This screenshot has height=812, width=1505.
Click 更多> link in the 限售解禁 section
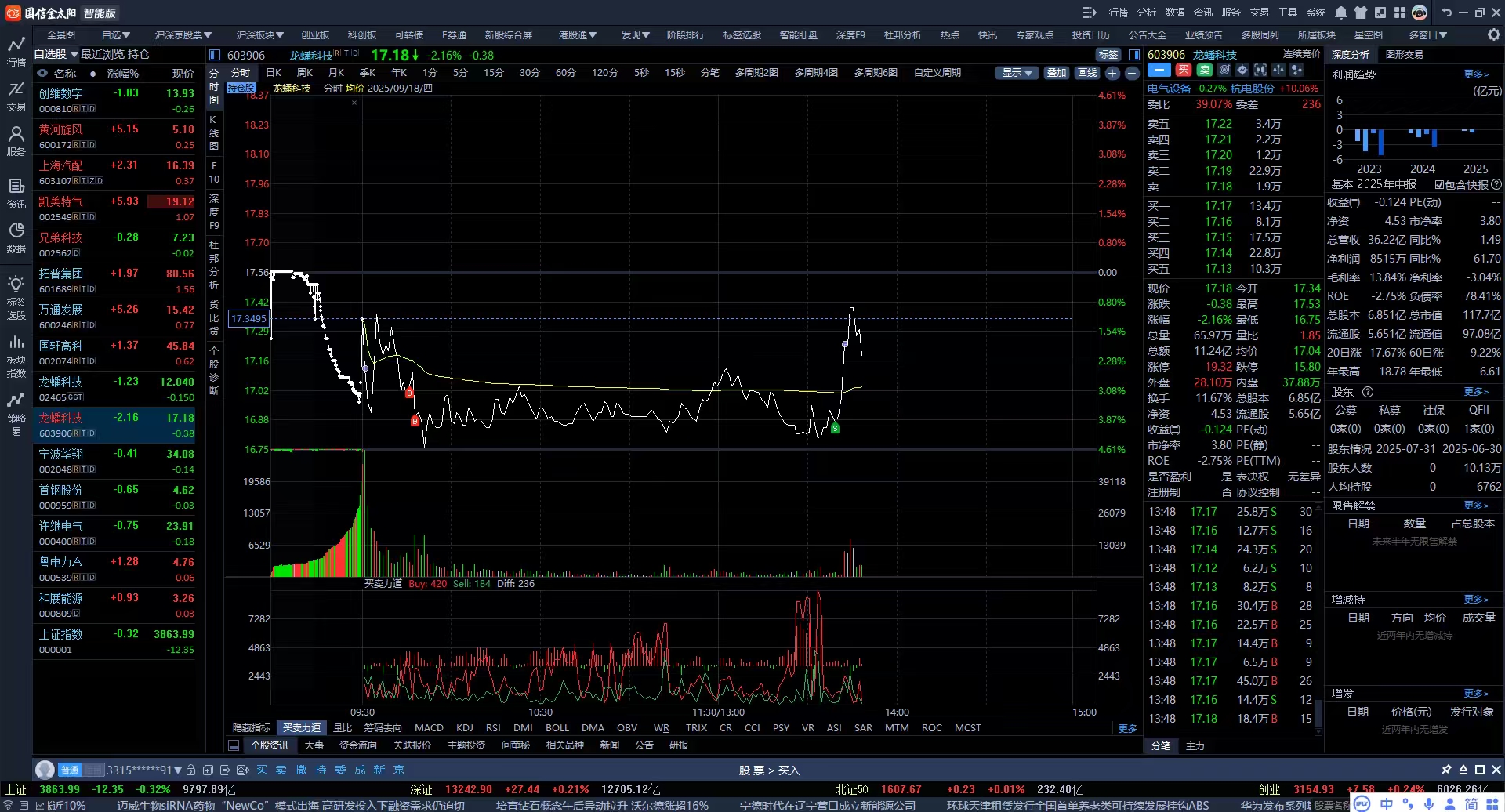click(1476, 506)
